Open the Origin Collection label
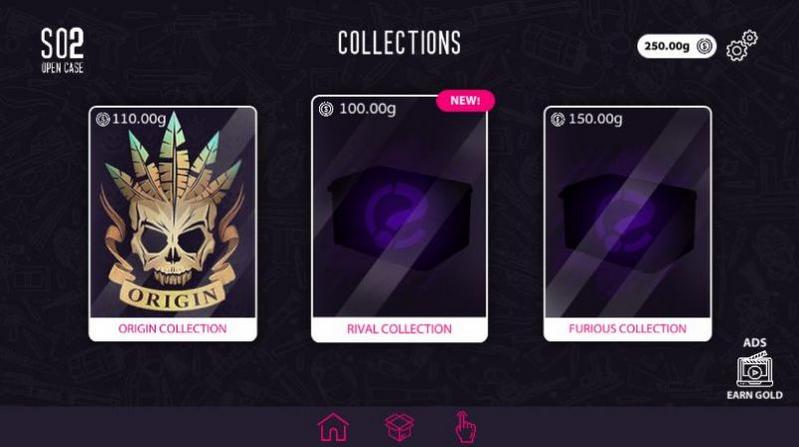 tap(173, 329)
